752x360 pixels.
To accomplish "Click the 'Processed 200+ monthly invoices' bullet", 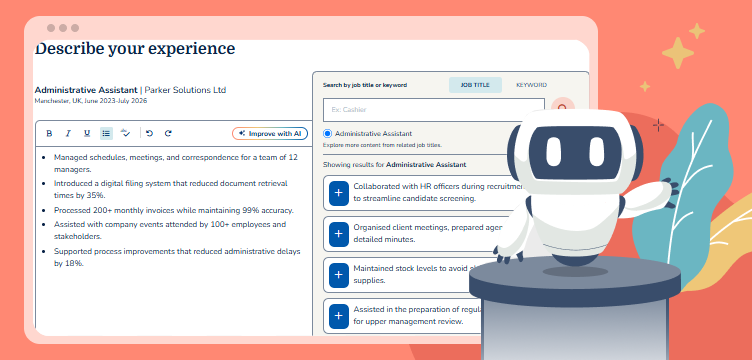I will [x=174, y=210].
